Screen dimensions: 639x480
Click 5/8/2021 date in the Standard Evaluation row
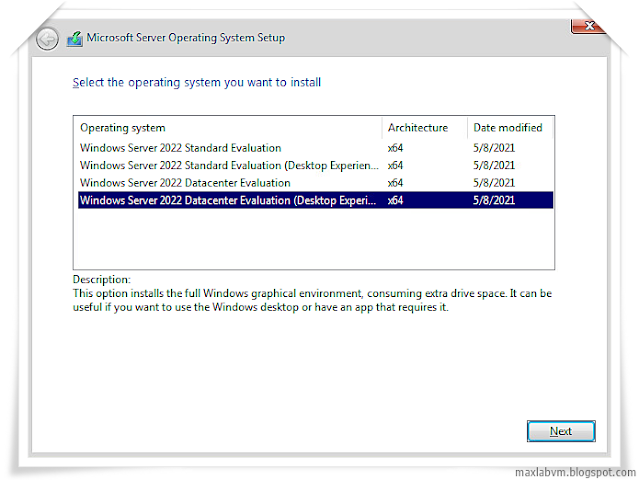(x=494, y=148)
